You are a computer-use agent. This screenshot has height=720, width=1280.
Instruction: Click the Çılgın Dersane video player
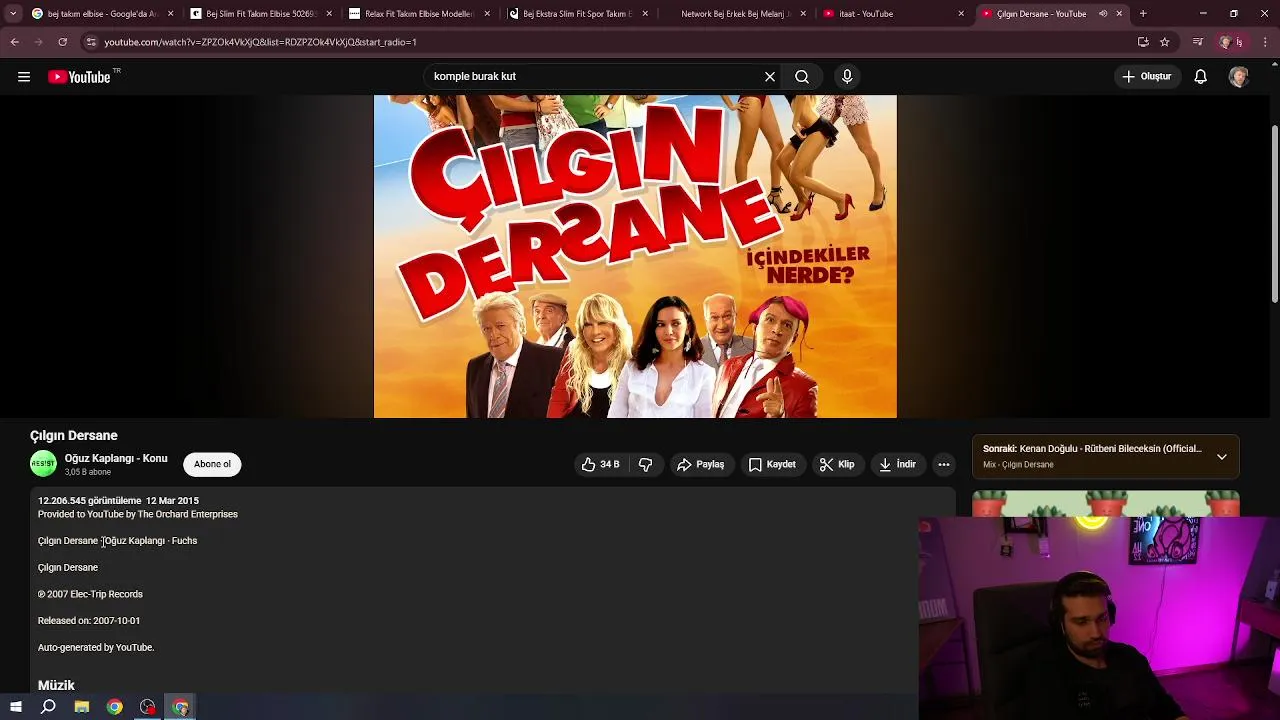coord(635,256)
